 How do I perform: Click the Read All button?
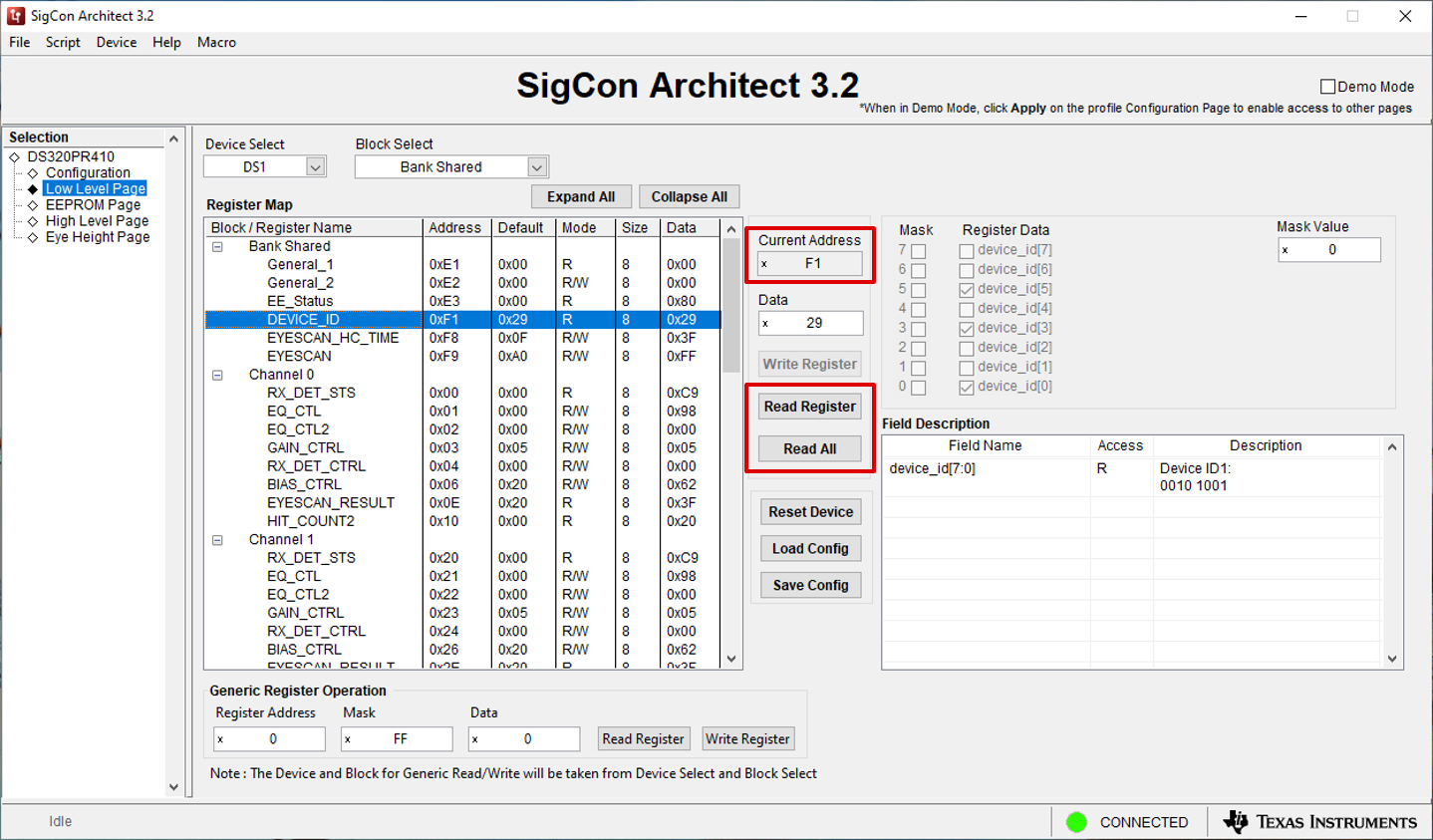coord(809,449)
